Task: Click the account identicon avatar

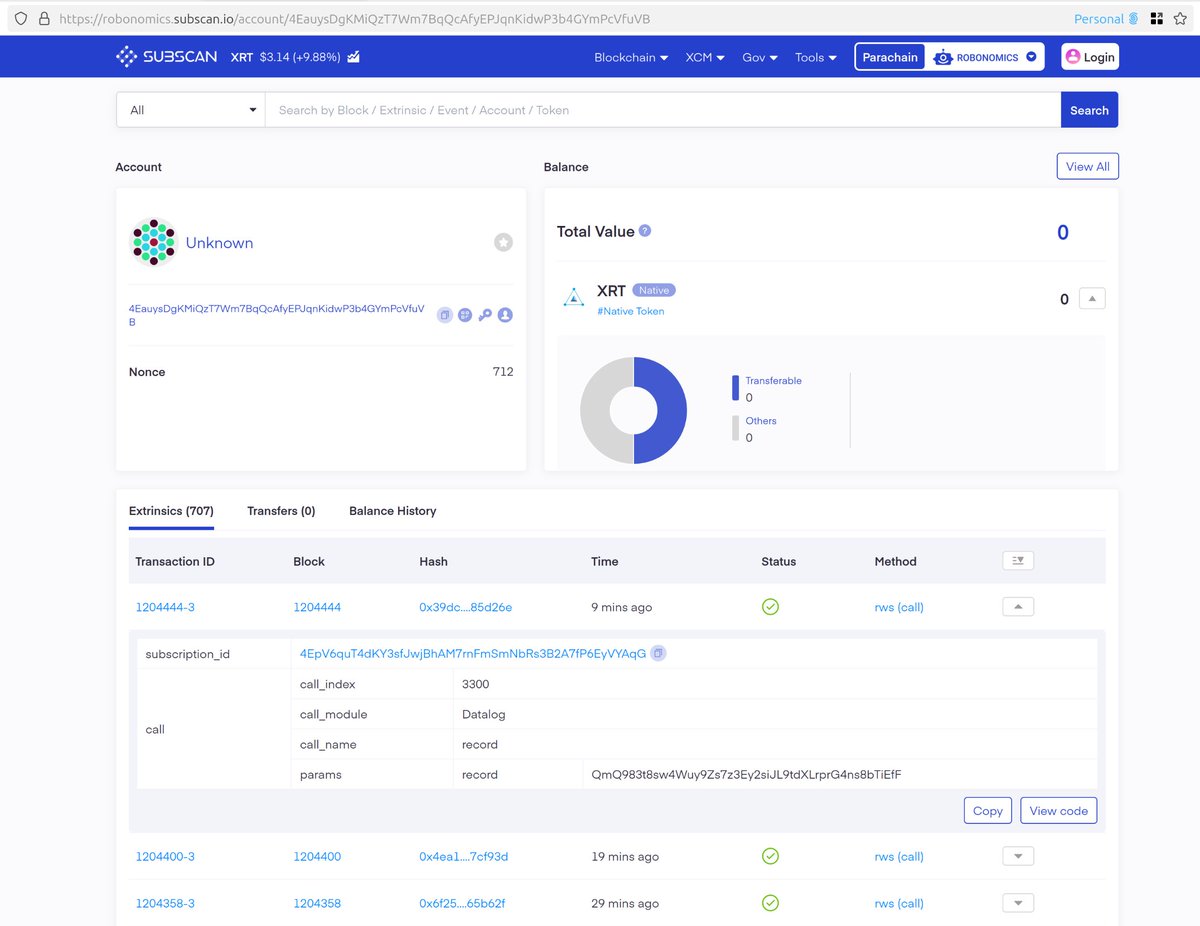Action: click(153, 242)
